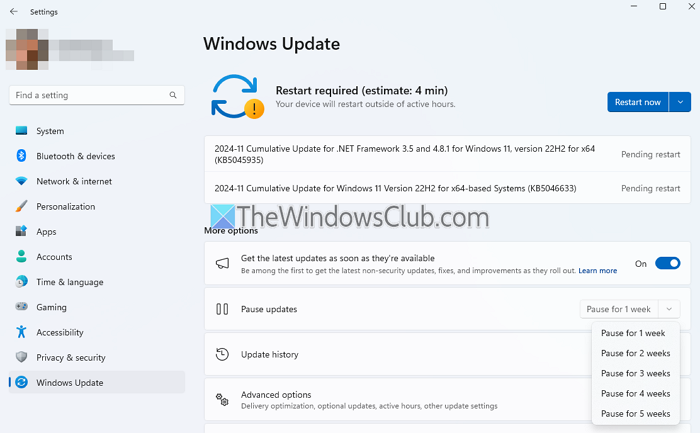Open Time & language settings
This screenshot has height=433, width=700.
(96, 282)
